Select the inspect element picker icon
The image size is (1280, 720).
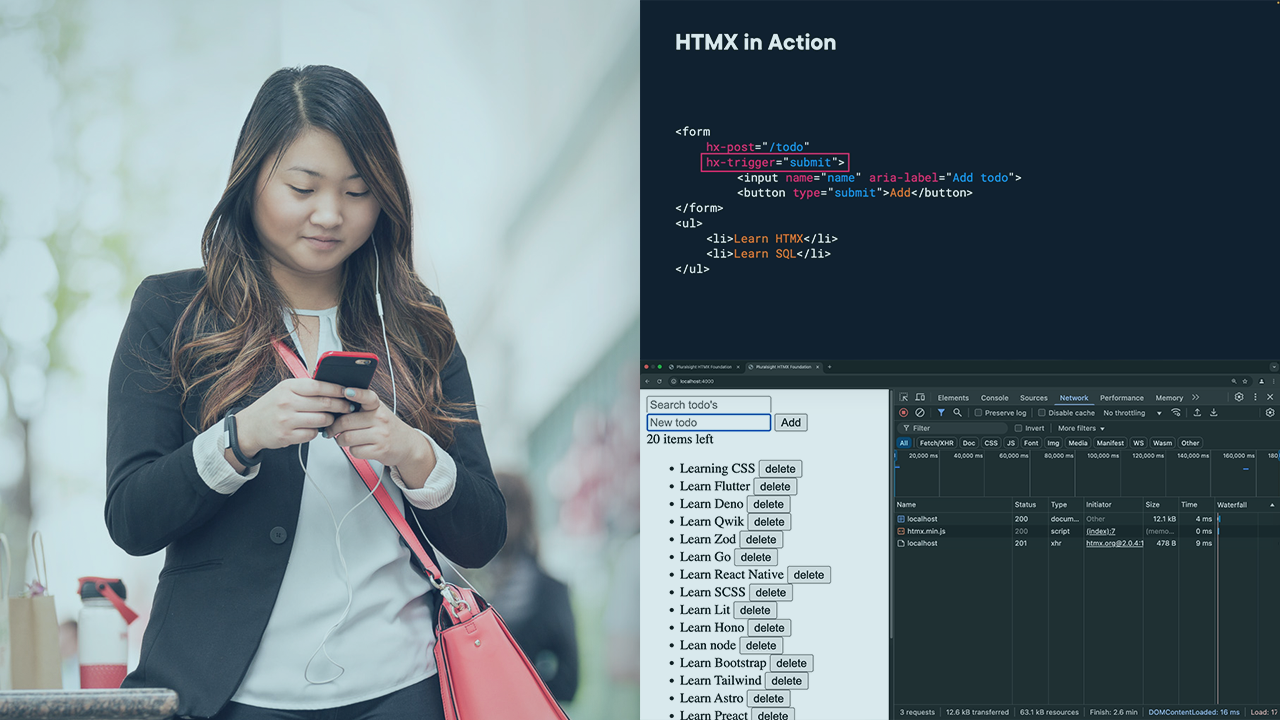click(x=904, y=397)
